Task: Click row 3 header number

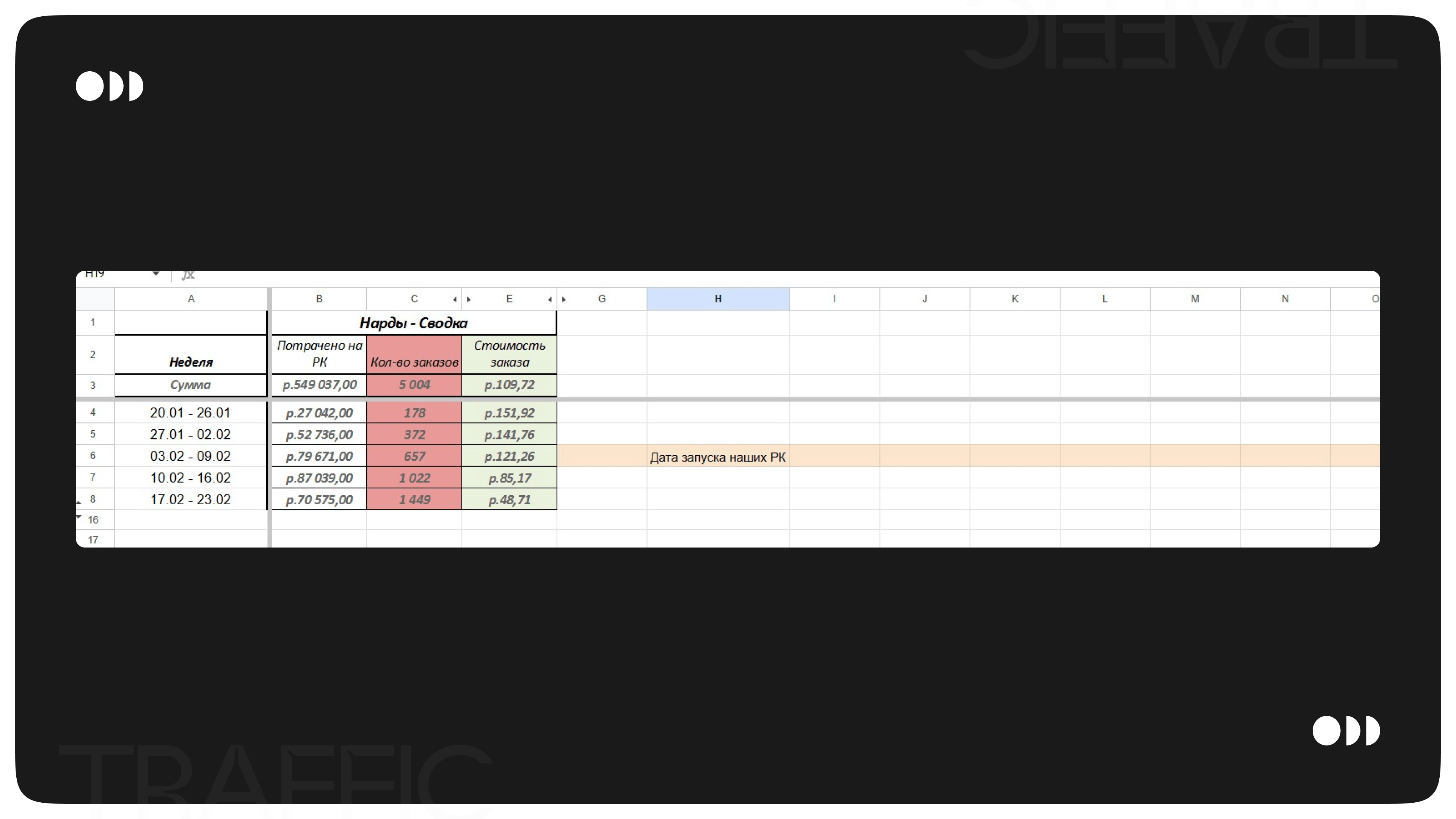Action: 93,386
